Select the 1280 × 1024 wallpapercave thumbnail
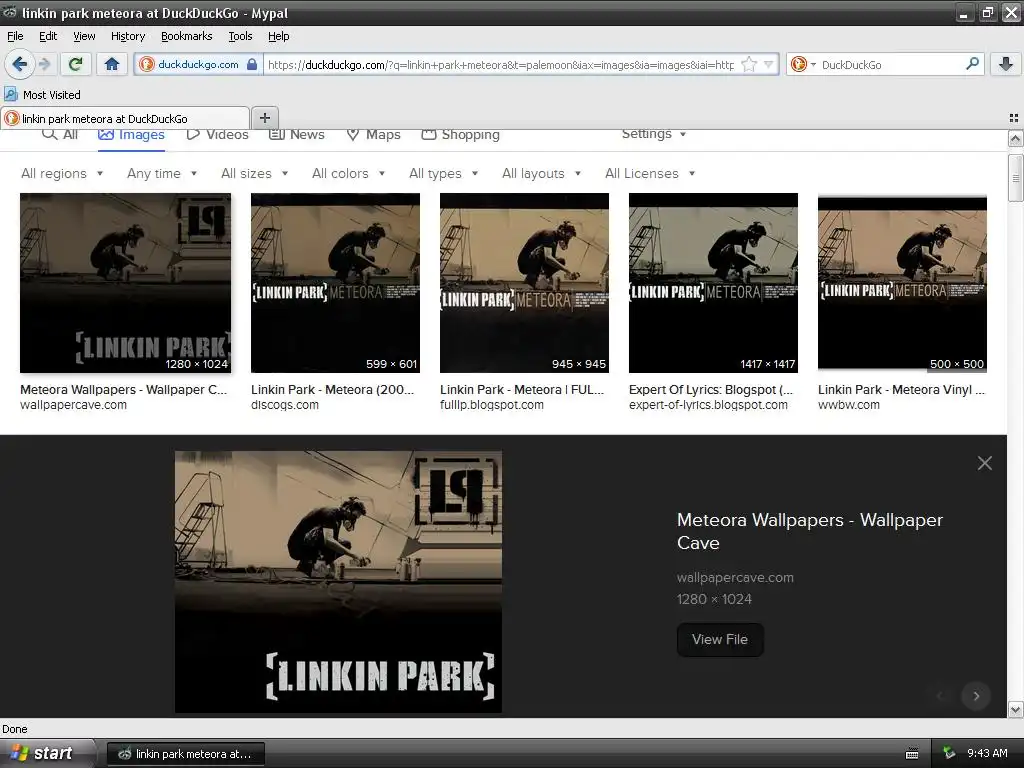1024x768 pixels. pyautogui.click(x=125, y=283)
